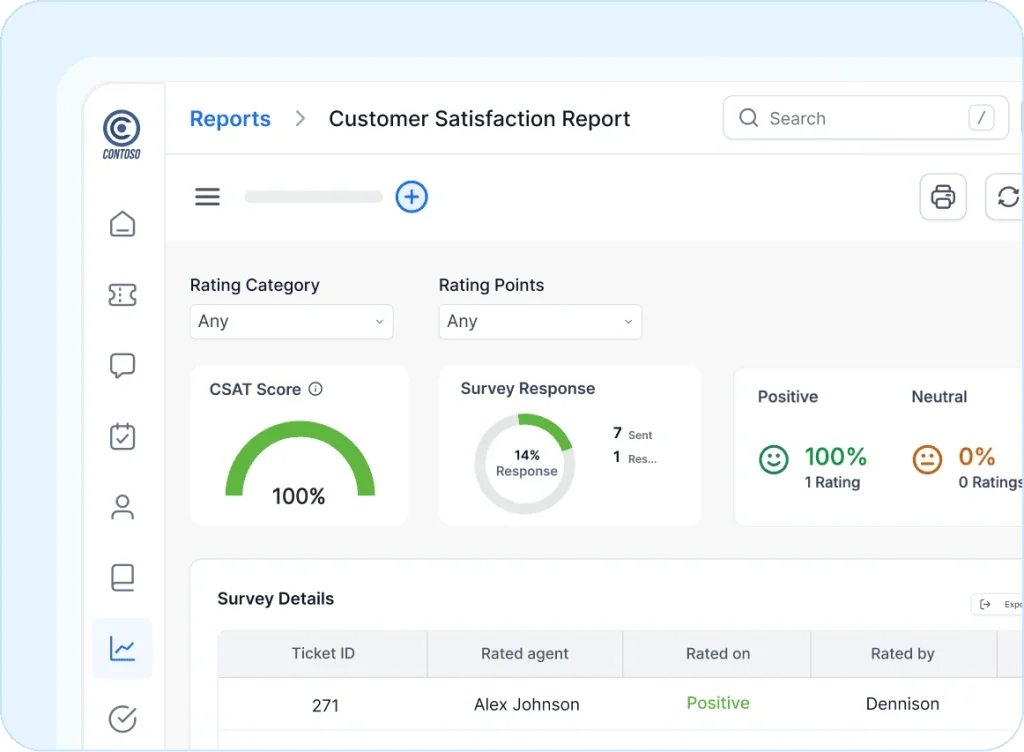Select the Tickets icon in sidebar
The height and width of the screenshot is (752, 1024).
[x=122, y=295]
